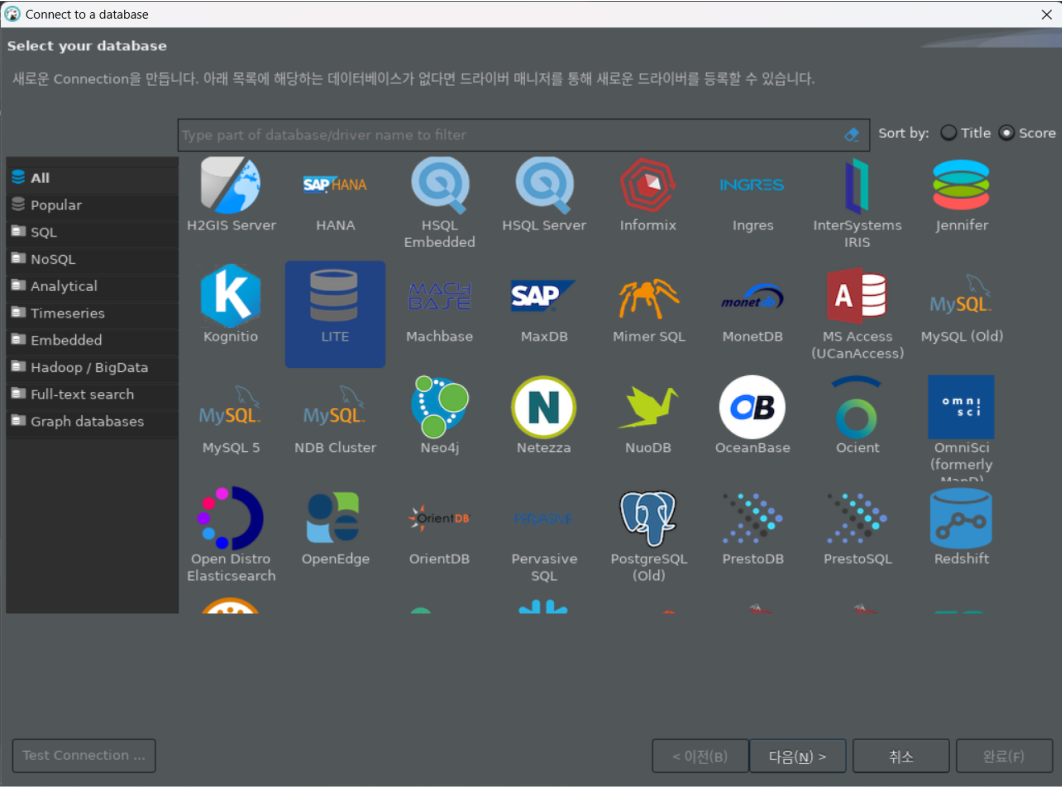This screenshot has height=787, width=1062.
Task: Filter to Embedded databases
Action: click(92, 340)
